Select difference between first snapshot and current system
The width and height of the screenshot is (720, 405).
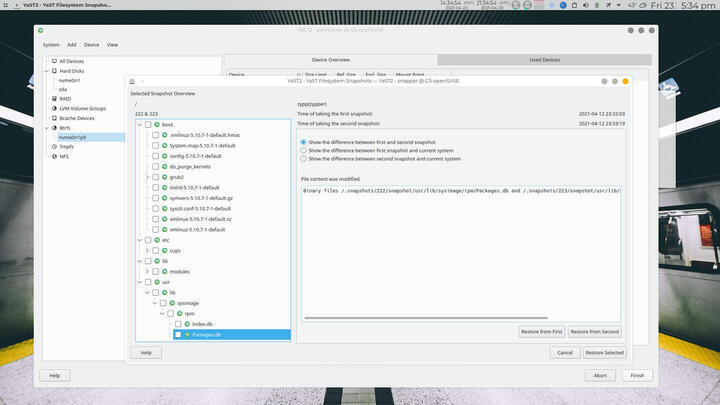pos(303,150)
